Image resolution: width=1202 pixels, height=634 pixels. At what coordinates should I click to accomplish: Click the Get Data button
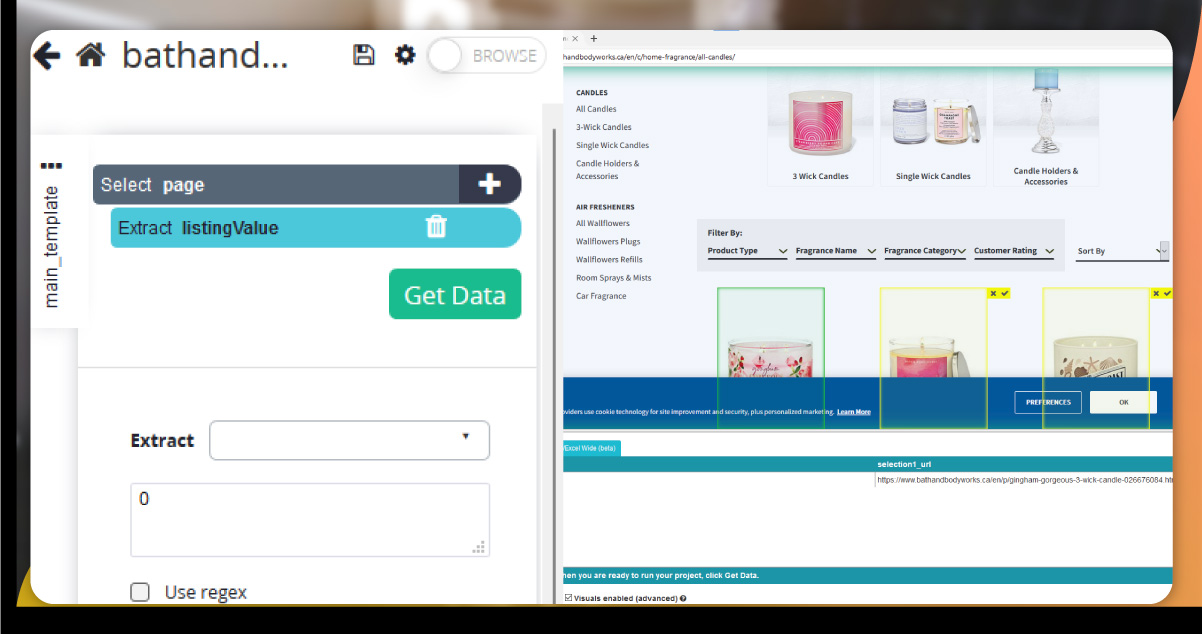(455, 294)
